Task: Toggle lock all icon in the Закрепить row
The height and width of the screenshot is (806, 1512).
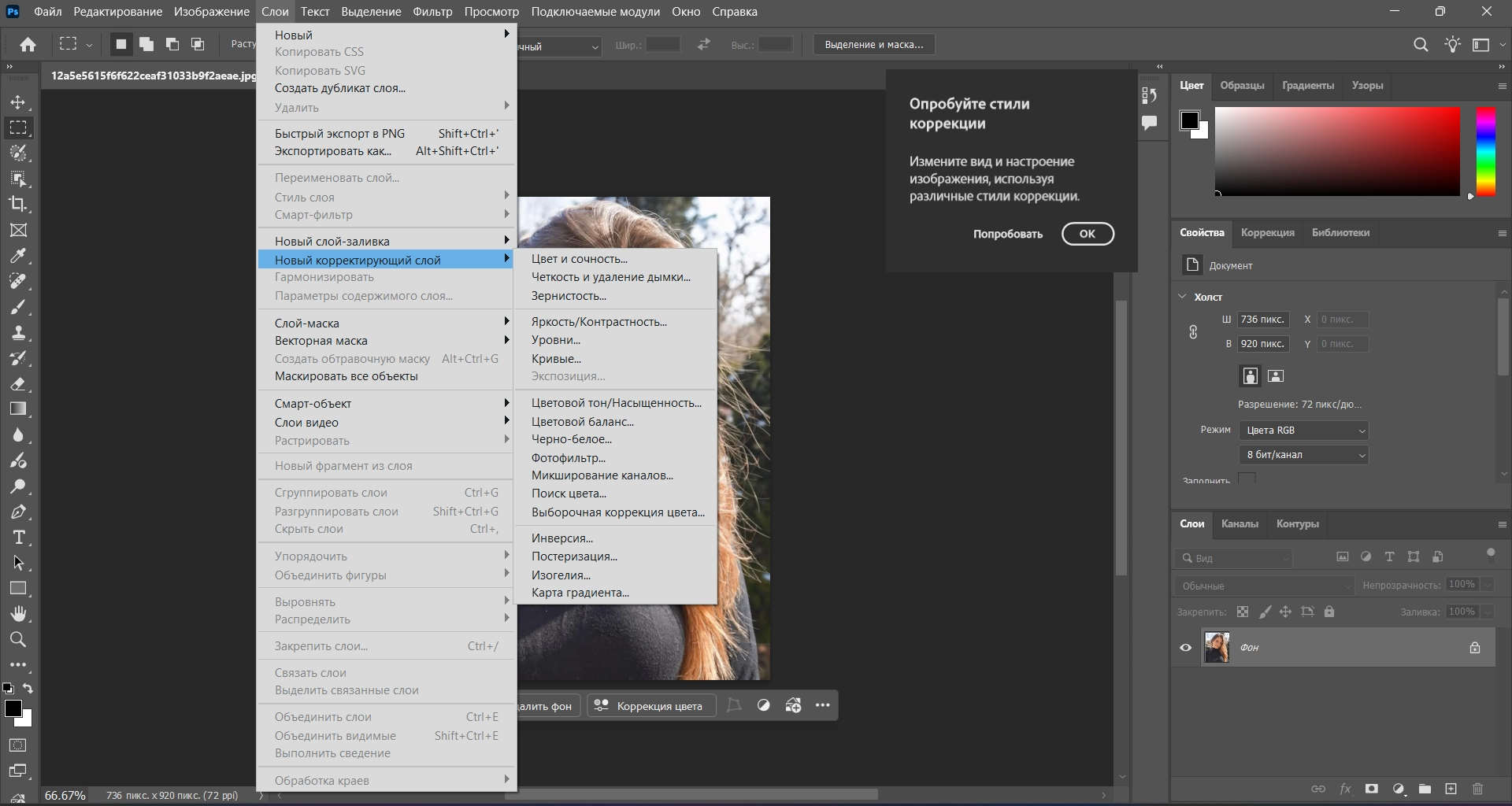Action: 1329,612
